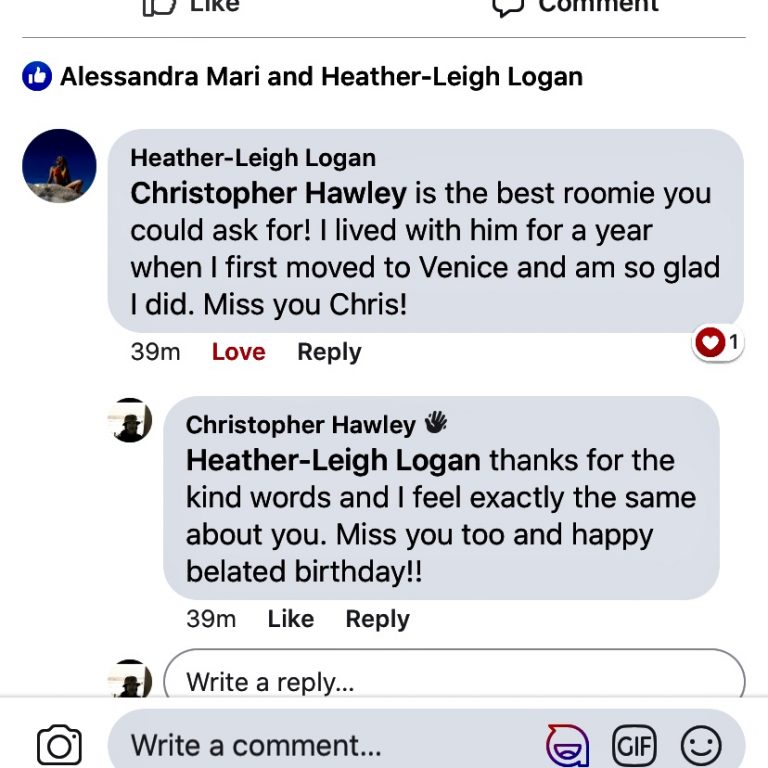Screen dimensions: 768x768
Task: Open the avatar sticker picker
Action: pyautogui.click(x=567, y=745)
